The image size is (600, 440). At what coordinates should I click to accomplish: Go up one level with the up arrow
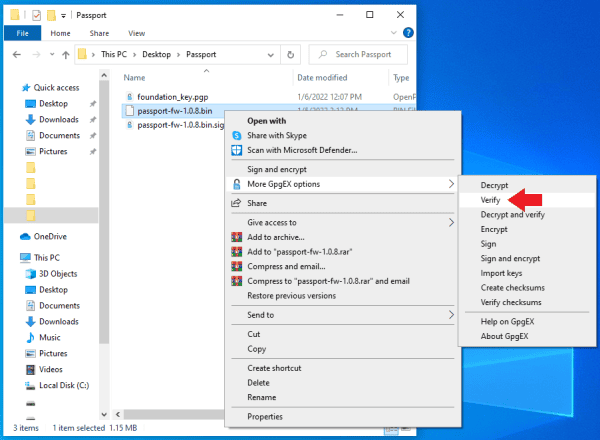pos(66,55)
